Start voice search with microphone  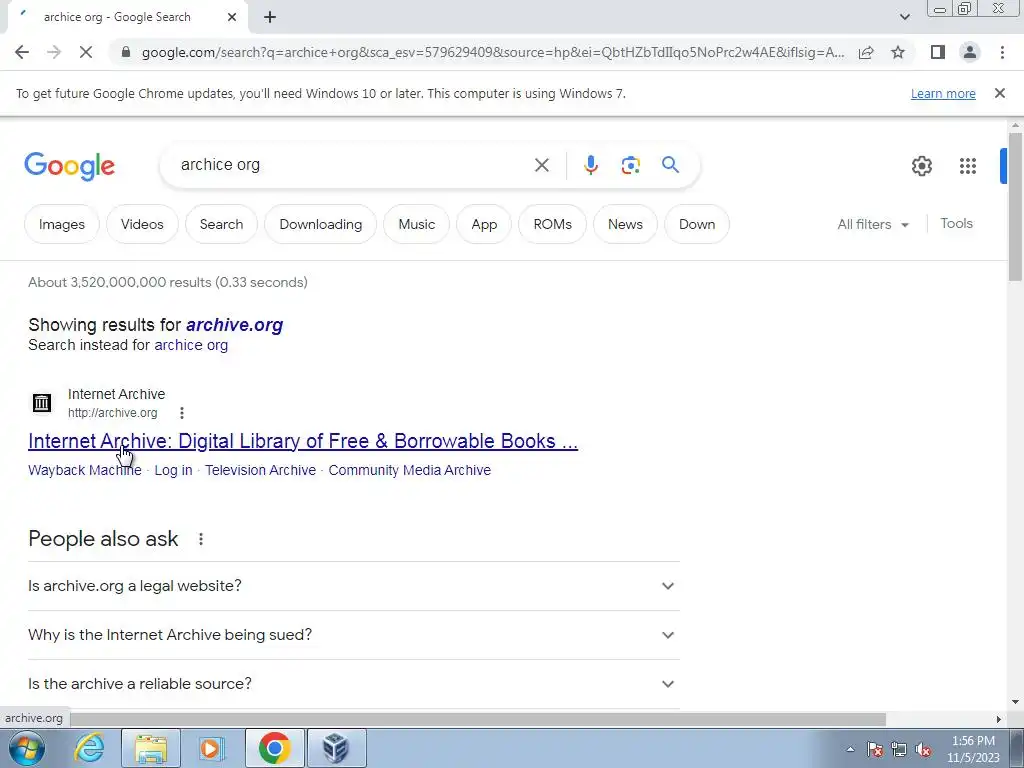pyautogui.click(x=590, y=165)
